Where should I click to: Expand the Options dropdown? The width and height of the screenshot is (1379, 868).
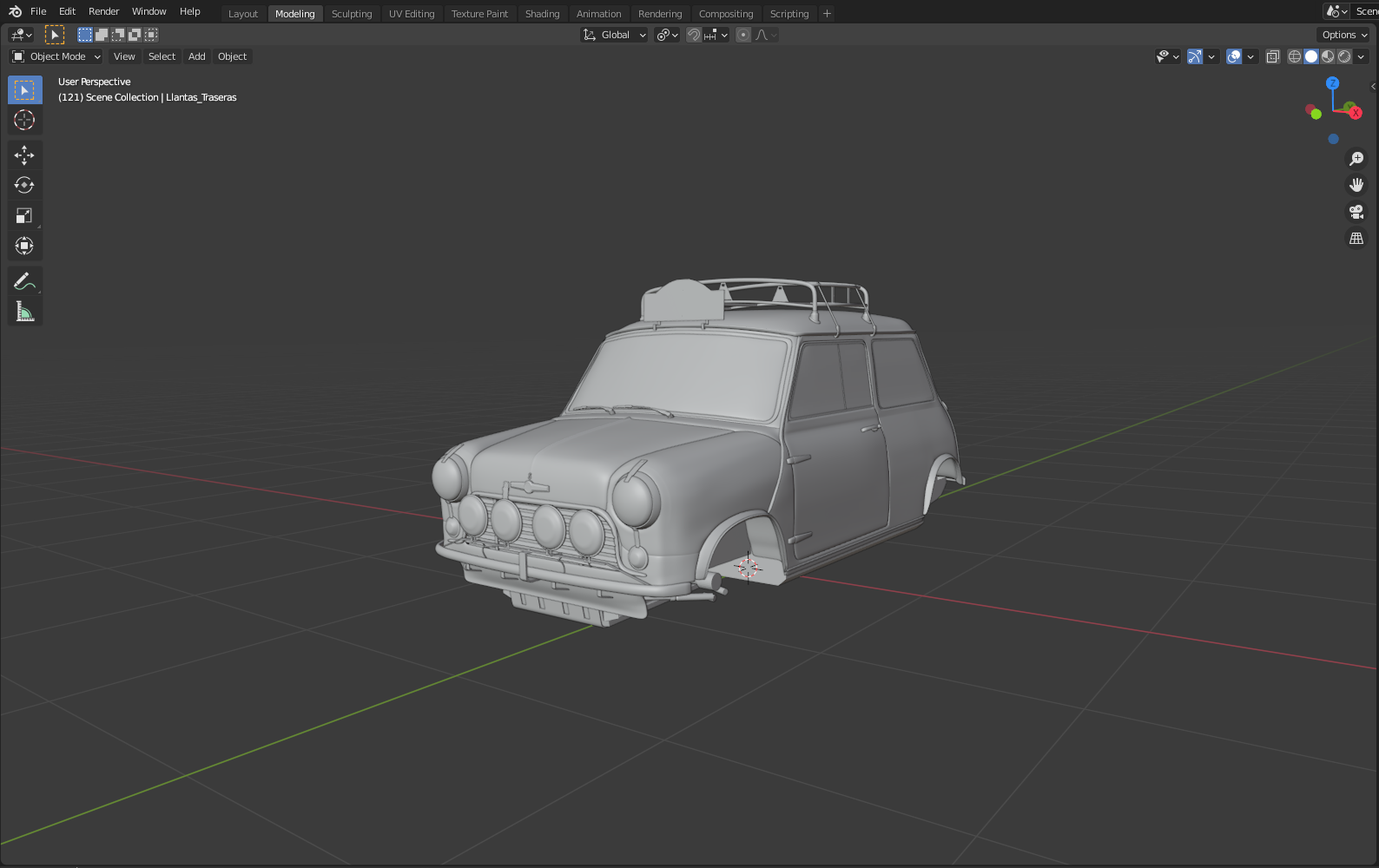(1344, 35)
